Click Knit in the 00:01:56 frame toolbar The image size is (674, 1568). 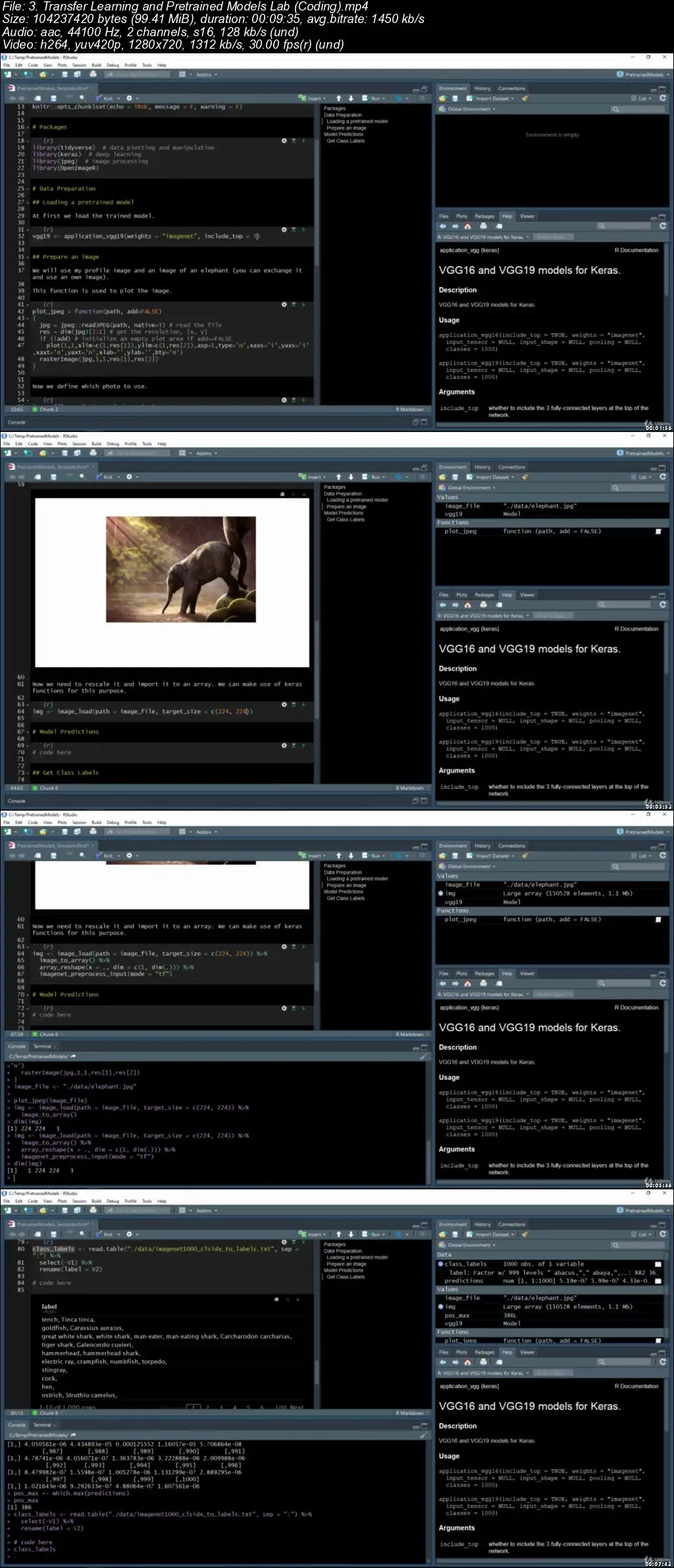click(x=105, y=98)
